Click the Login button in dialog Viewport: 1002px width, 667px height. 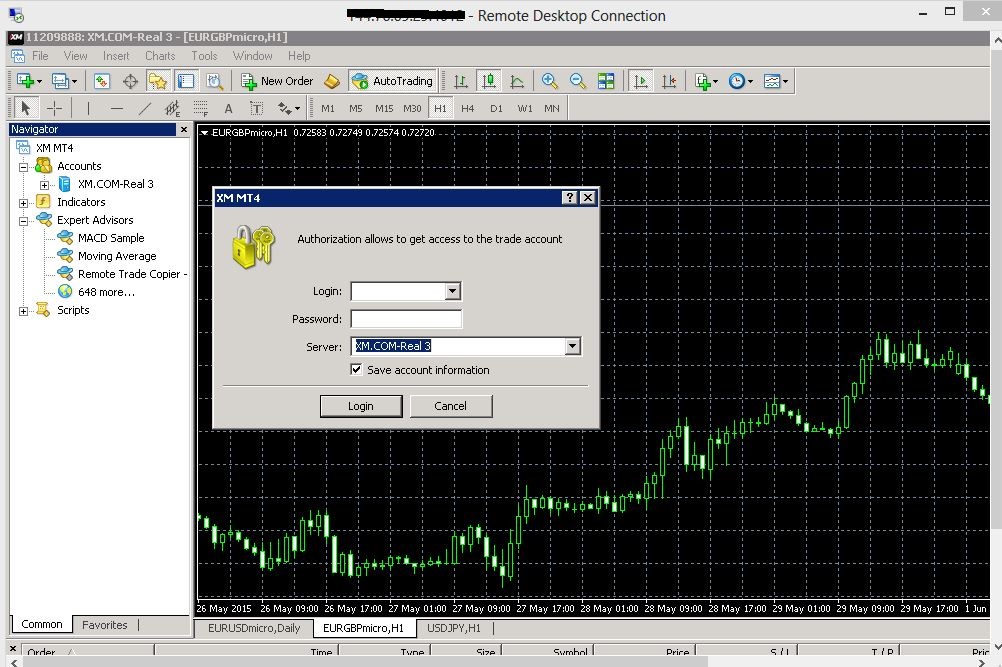(x=361, y=406)
